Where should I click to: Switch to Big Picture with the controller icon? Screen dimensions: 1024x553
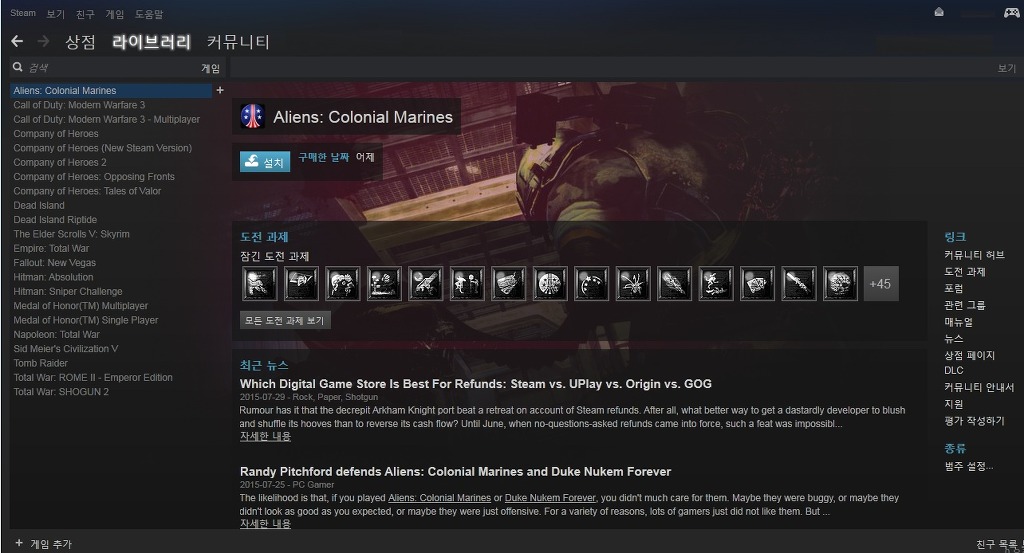1012,12
